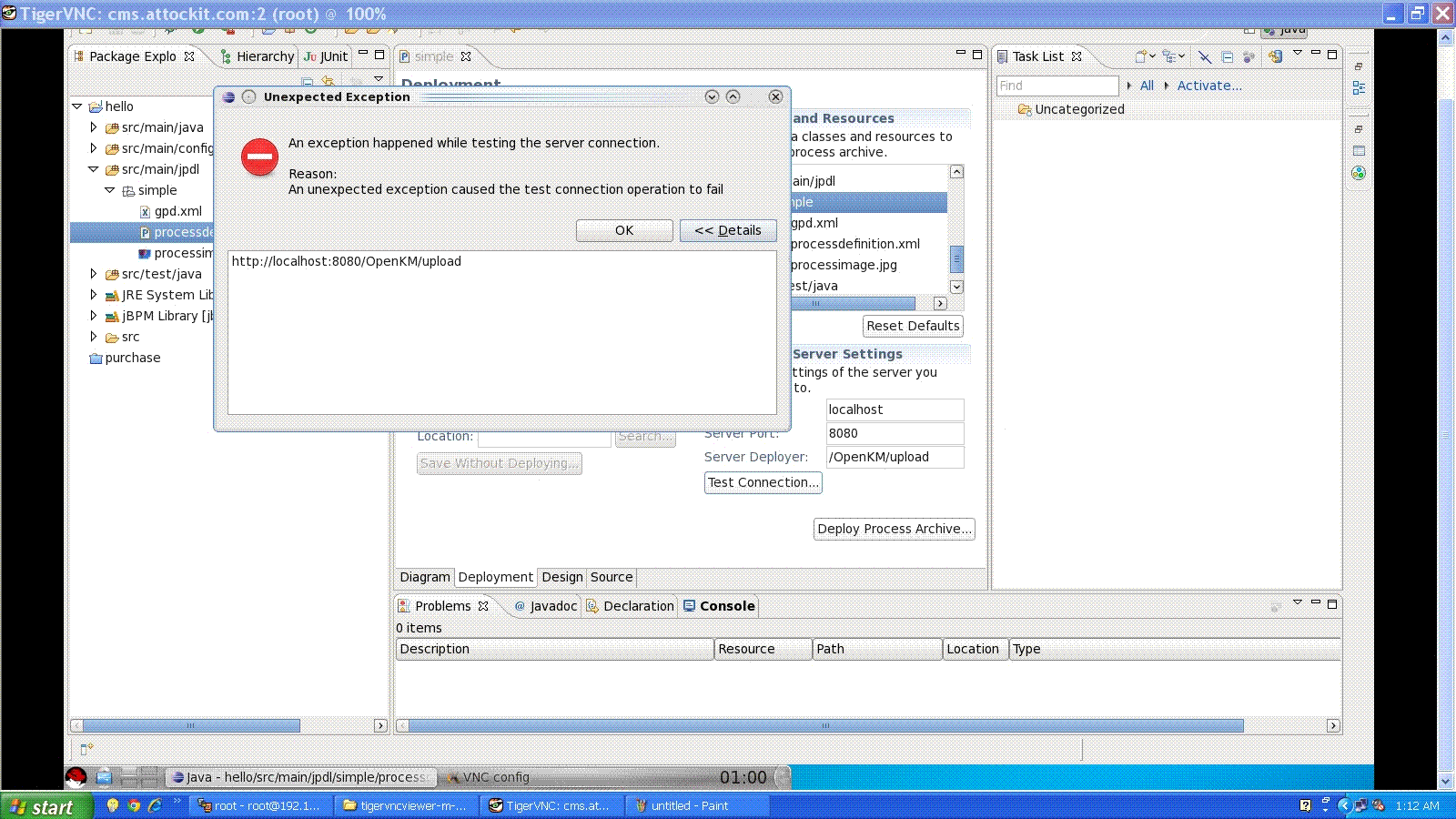Open the New Task icon in Task List
Screen dimensions: 1456x819
[x=1140, y=56]
